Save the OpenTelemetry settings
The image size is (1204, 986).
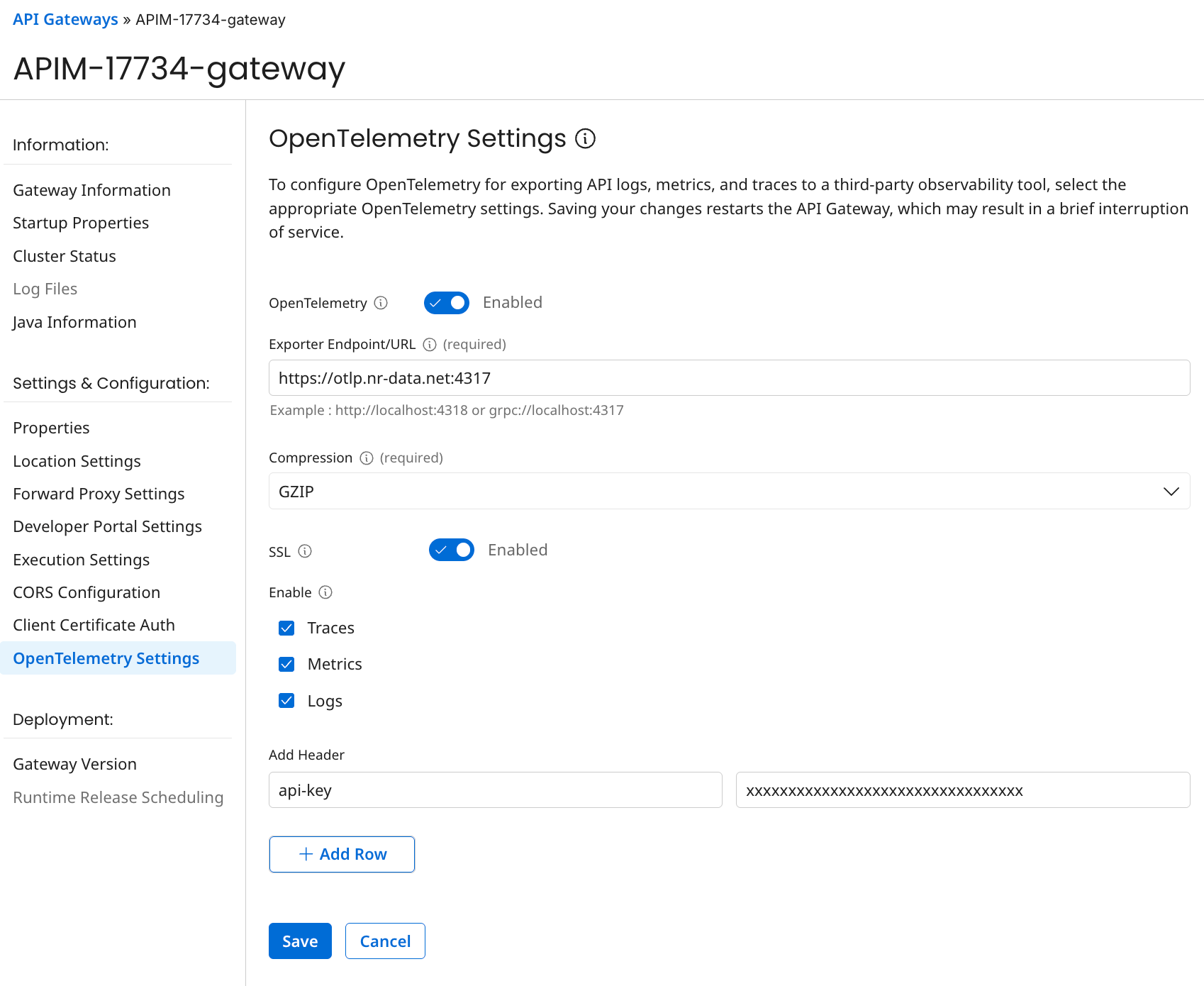click(299, 941)
